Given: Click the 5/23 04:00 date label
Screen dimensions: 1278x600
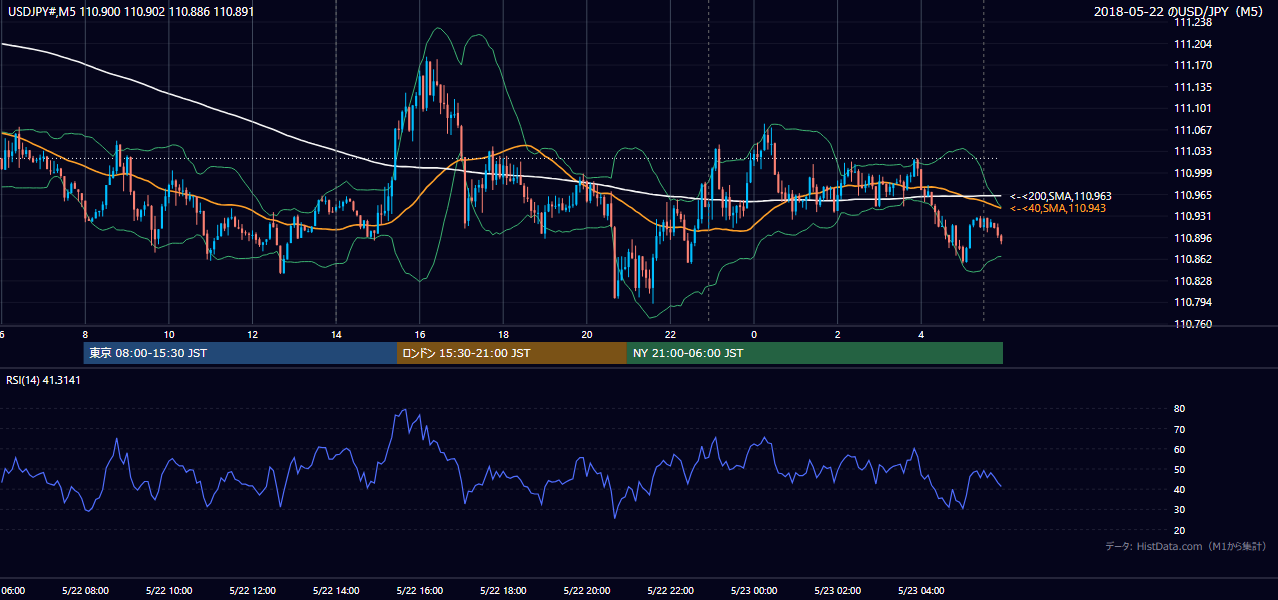Looking at the screenshot, I should pyautogui.click(x=921, y=591).
